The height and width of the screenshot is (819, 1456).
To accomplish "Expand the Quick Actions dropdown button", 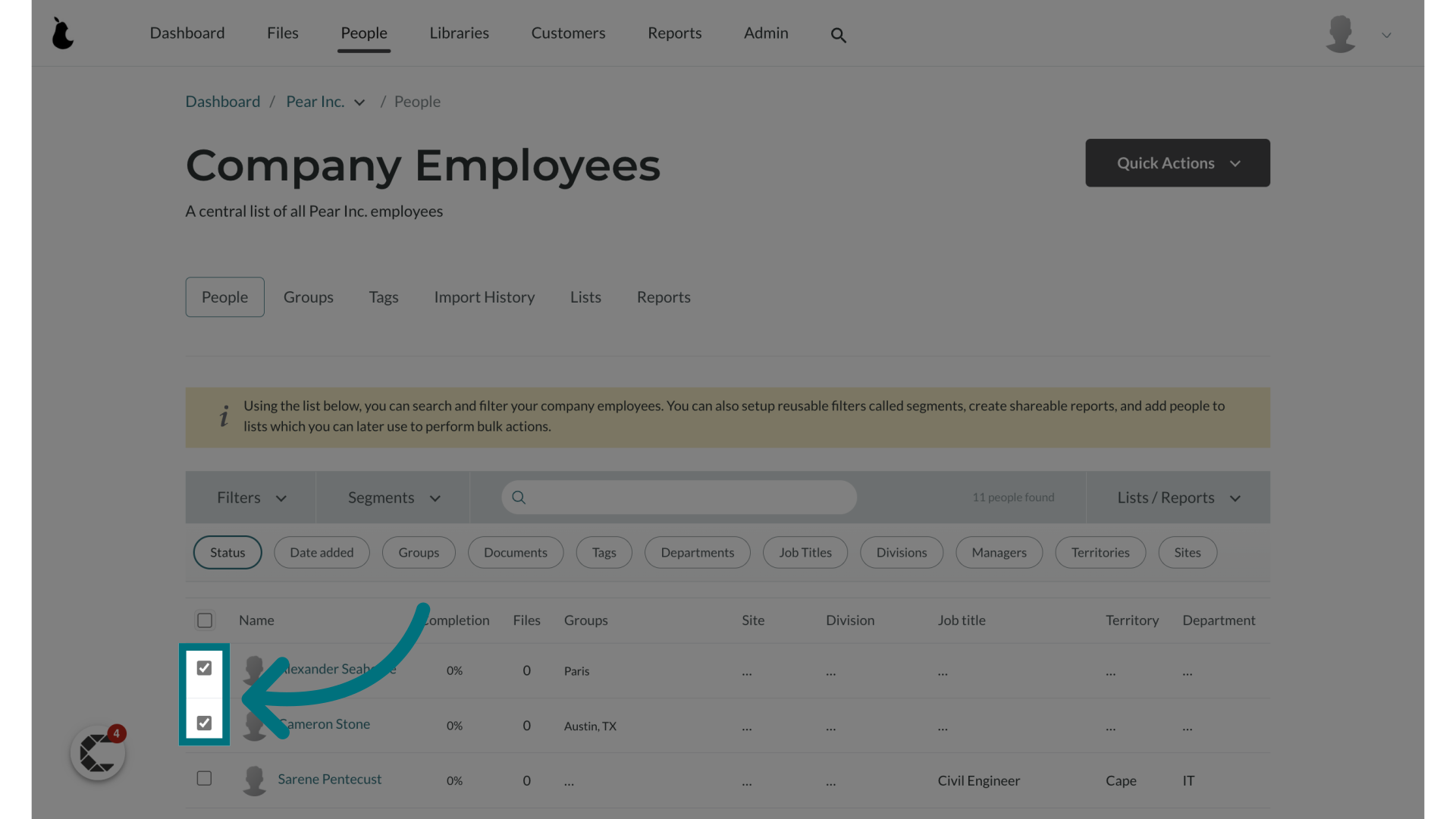I will point(1177,163).
